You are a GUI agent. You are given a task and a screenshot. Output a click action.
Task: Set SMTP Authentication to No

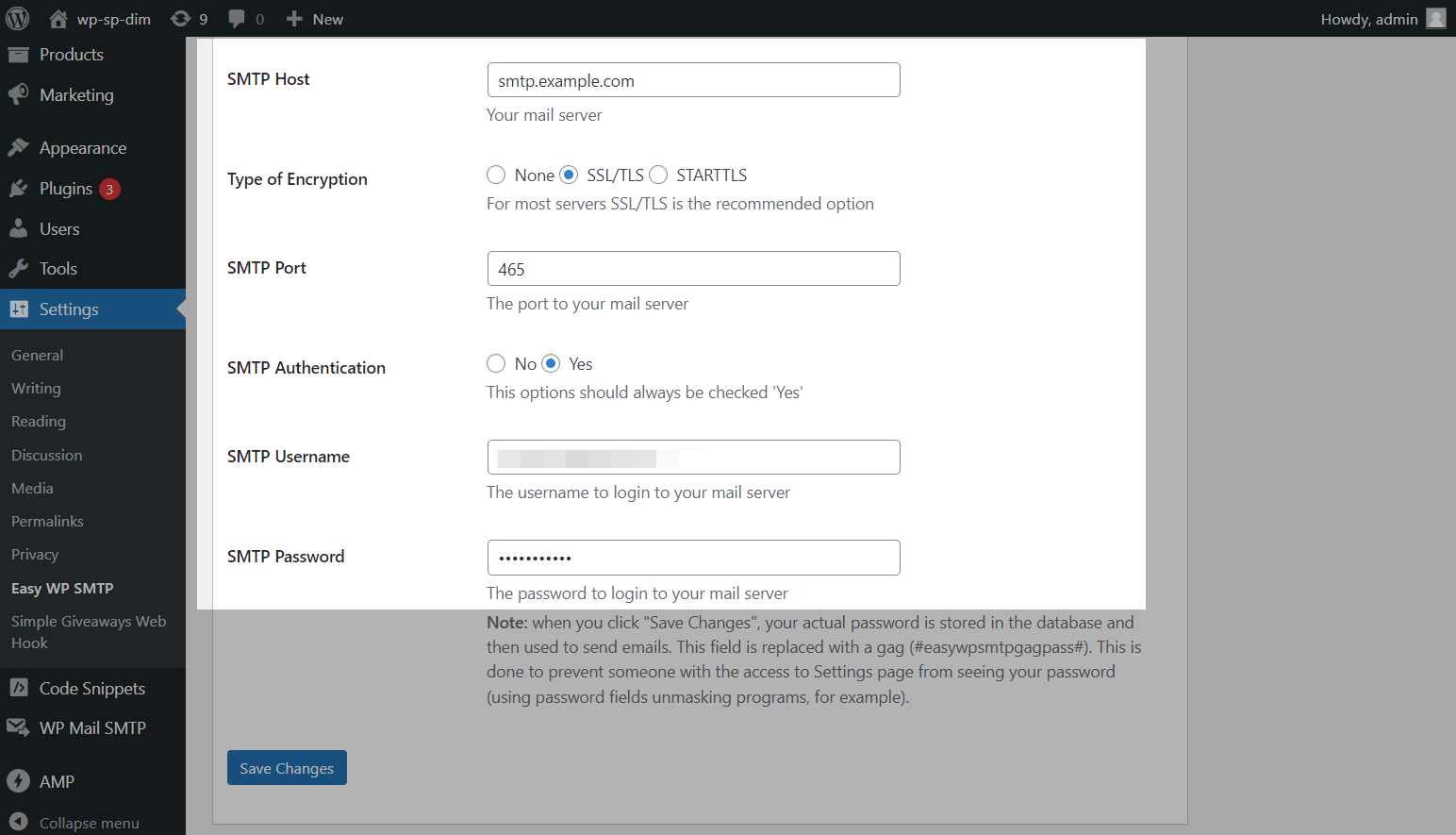(496, 364)
